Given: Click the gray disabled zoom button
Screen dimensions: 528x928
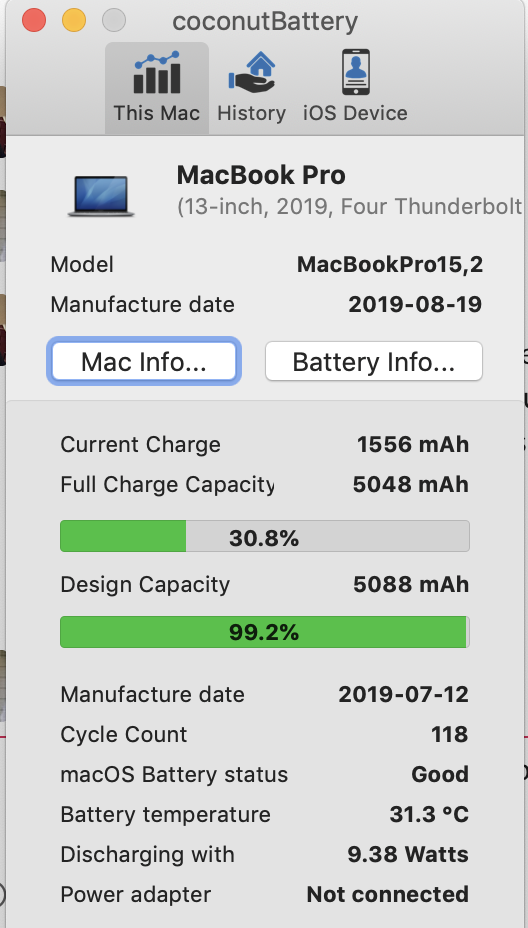Looking at the screenshot, I should tap(114, 21).
